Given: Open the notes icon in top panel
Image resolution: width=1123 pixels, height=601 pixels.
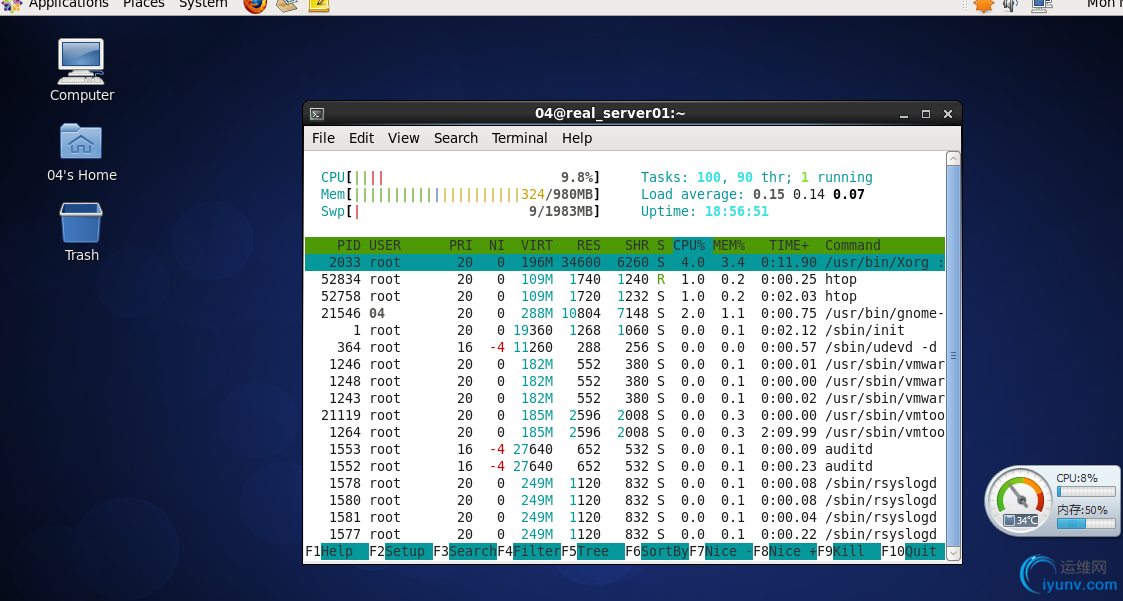Looking at the screenshot, I should pos(319,5).
